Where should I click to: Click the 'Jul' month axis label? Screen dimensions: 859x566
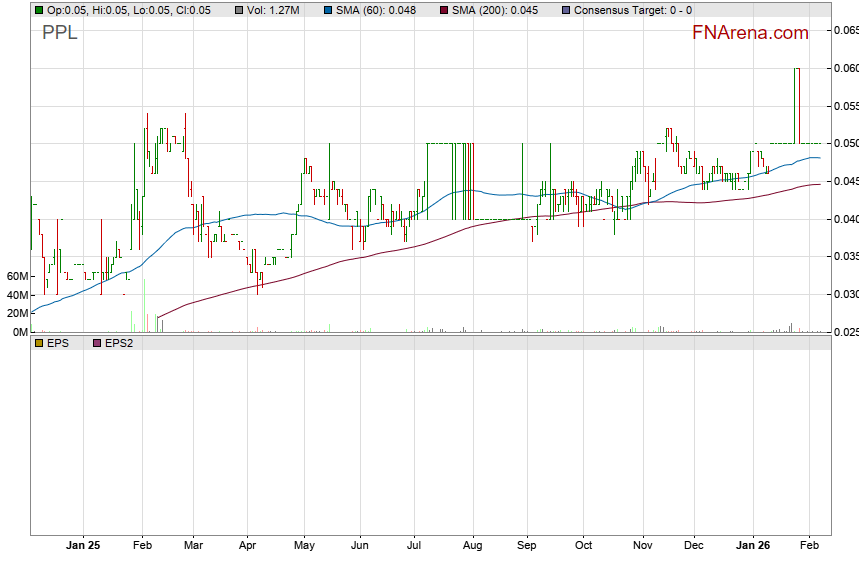click(414, 546)
